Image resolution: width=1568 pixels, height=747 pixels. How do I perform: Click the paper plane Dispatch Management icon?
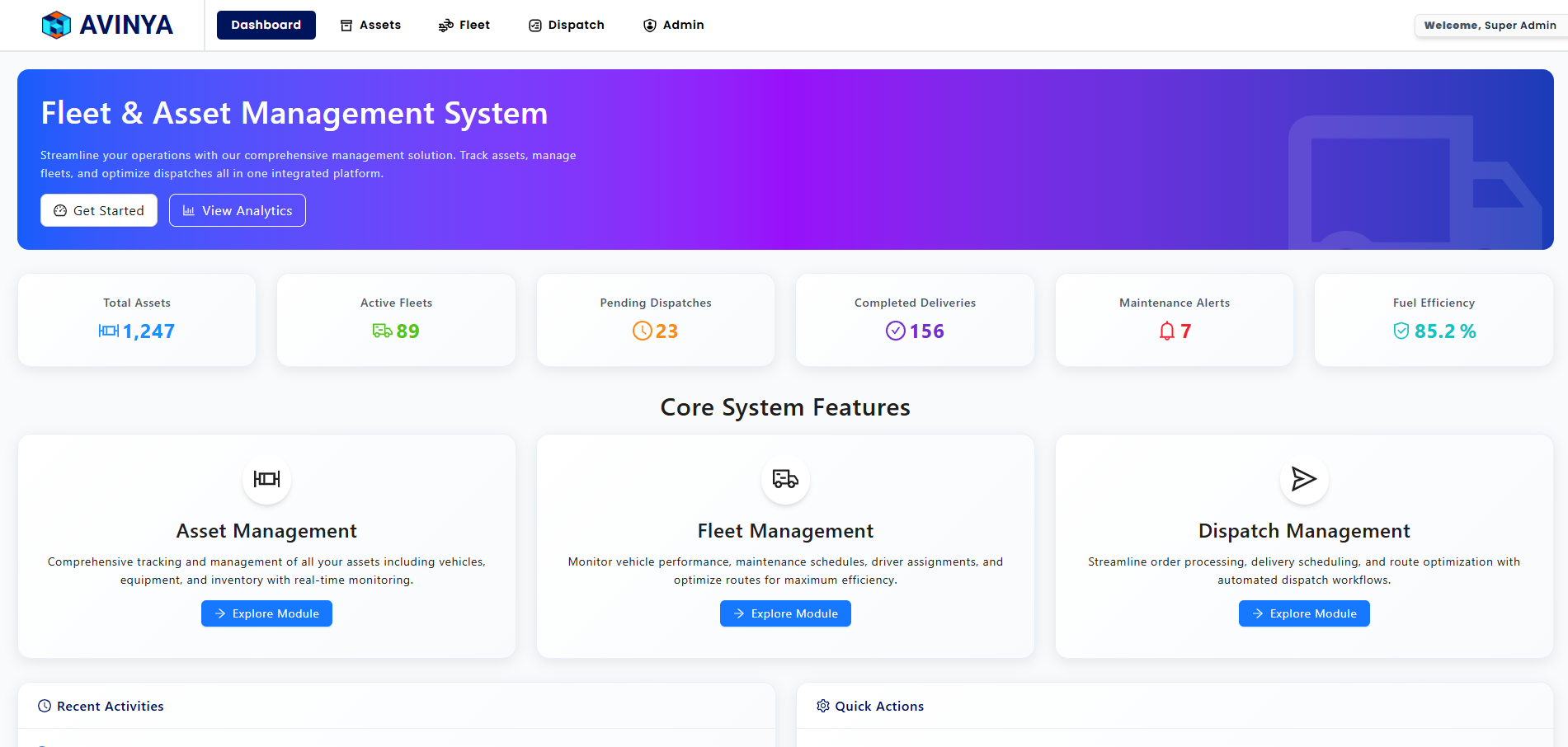1303,479
